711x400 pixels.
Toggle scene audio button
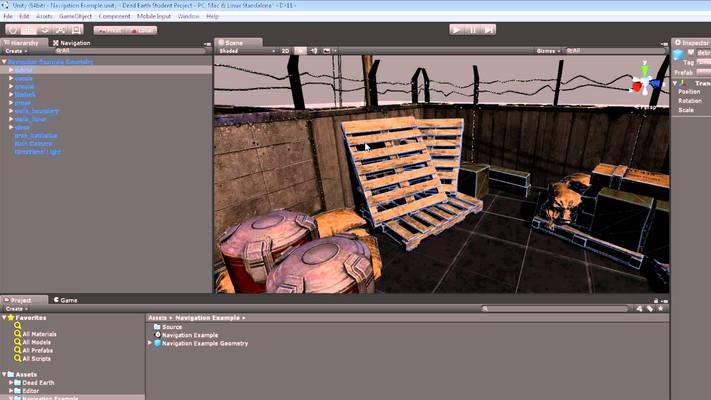pos(314,51)
